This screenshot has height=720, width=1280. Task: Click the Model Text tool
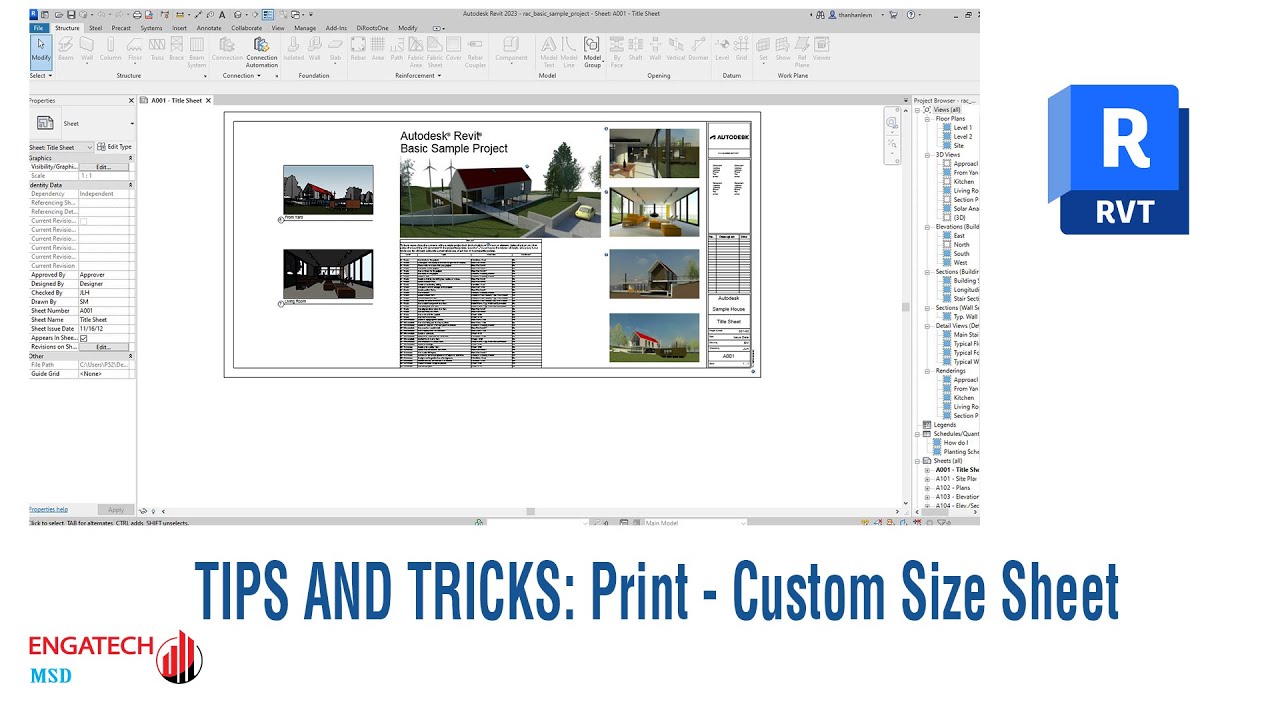pyautogui.click(x=549, y=52)
